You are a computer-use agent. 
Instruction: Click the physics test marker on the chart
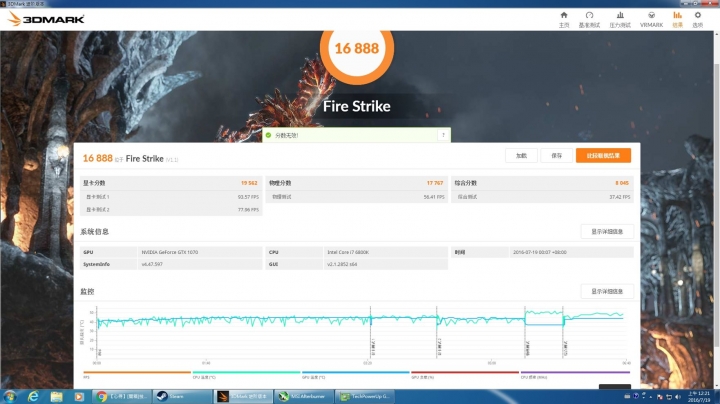pyautogui.click(x=527, y=348)
